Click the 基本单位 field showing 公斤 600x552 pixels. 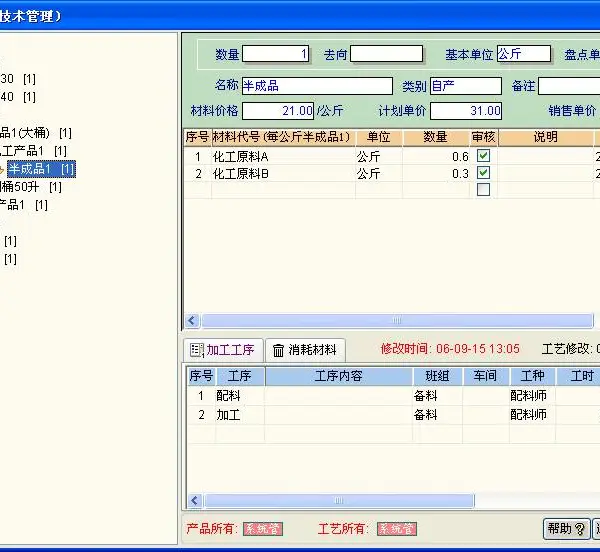[x=524, y=54]
